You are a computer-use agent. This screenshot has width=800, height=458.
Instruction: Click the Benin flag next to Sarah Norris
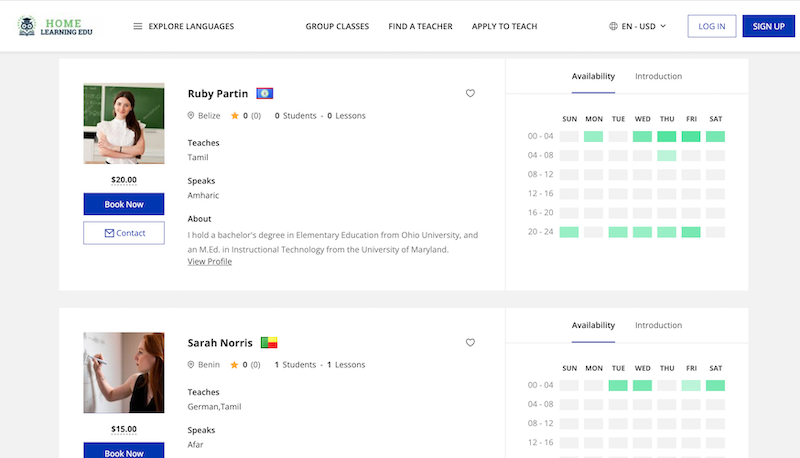click(269, 343)
